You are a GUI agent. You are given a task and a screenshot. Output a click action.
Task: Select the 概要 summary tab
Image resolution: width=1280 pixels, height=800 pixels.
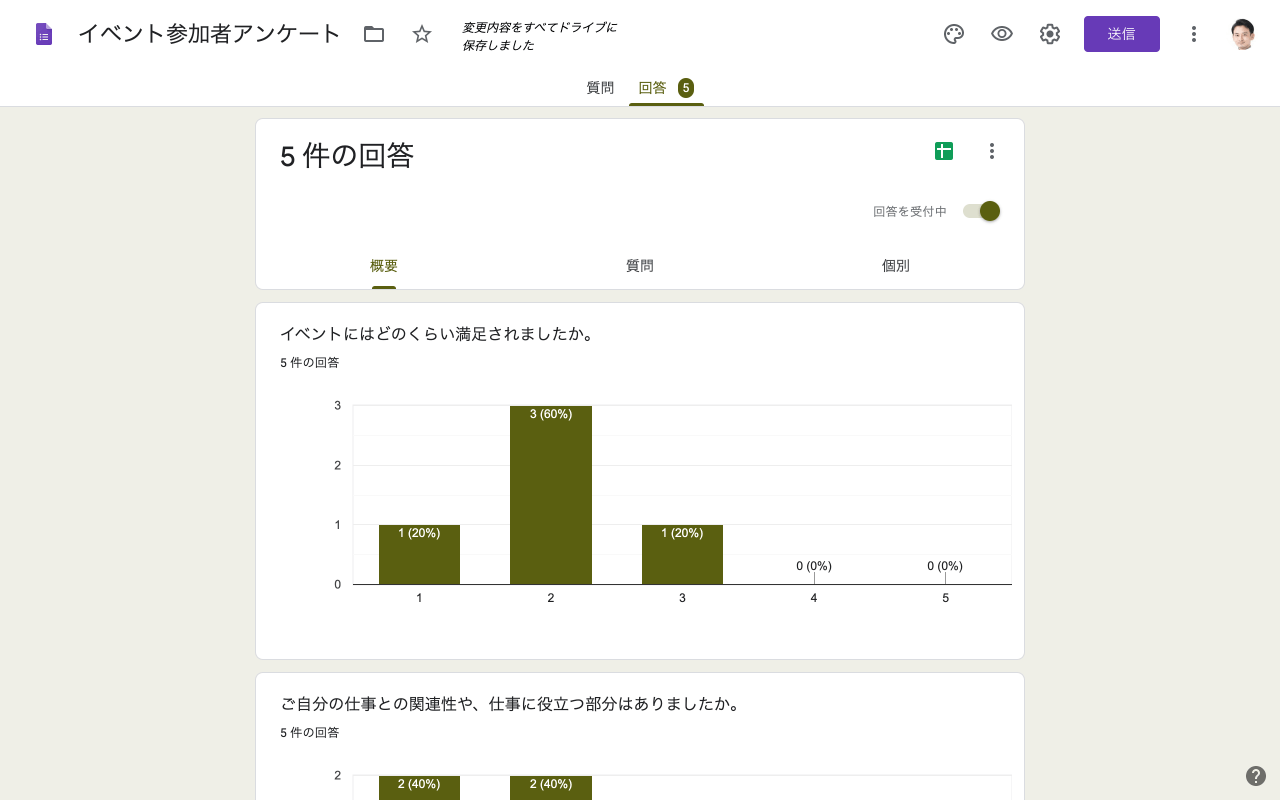tap(384, 266)
